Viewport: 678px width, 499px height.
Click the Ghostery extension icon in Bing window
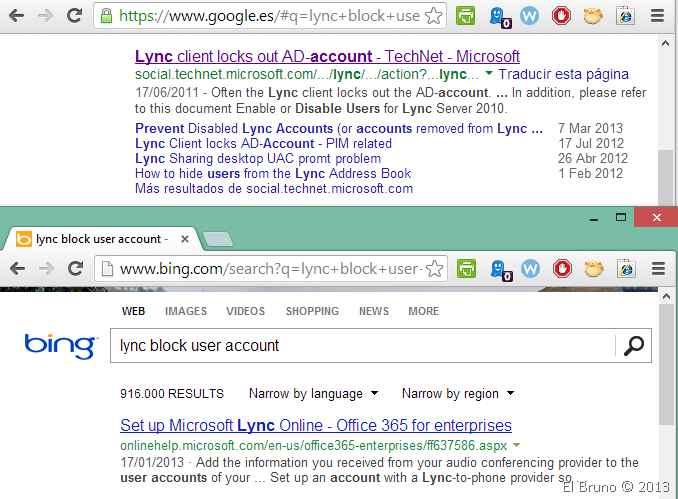(x=498, y=268)
